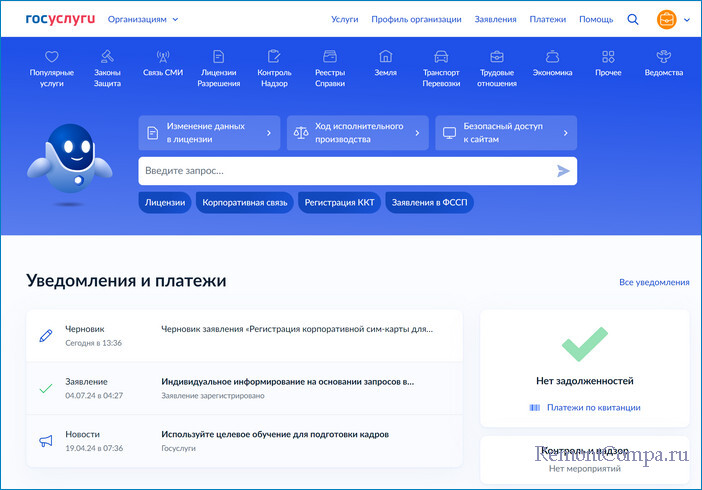Open the Все уведомления link

(x=654, y=283)
